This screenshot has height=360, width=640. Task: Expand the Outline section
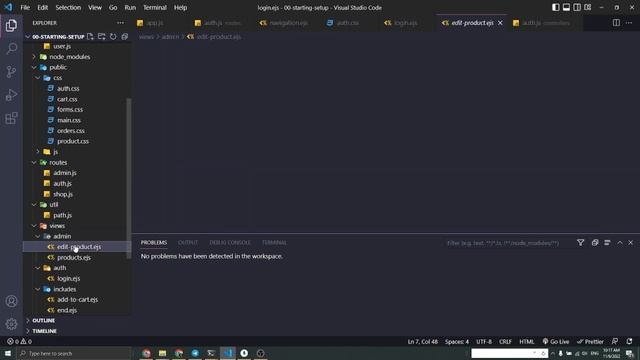pyautogui.click(x=43, y=320)
